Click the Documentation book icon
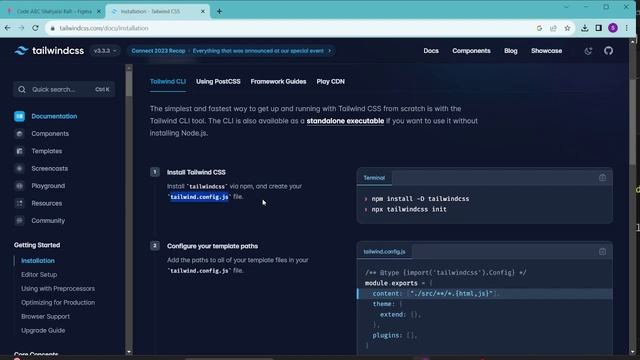 coord(19,116)
